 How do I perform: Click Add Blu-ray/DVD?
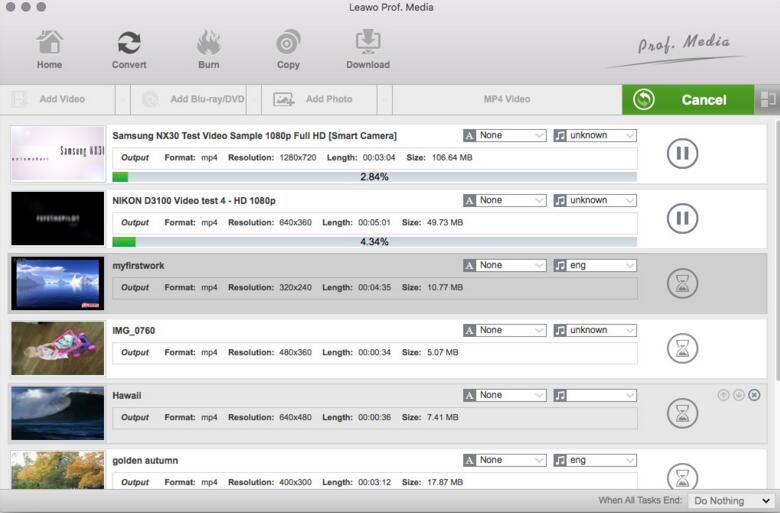coord(189,100)
